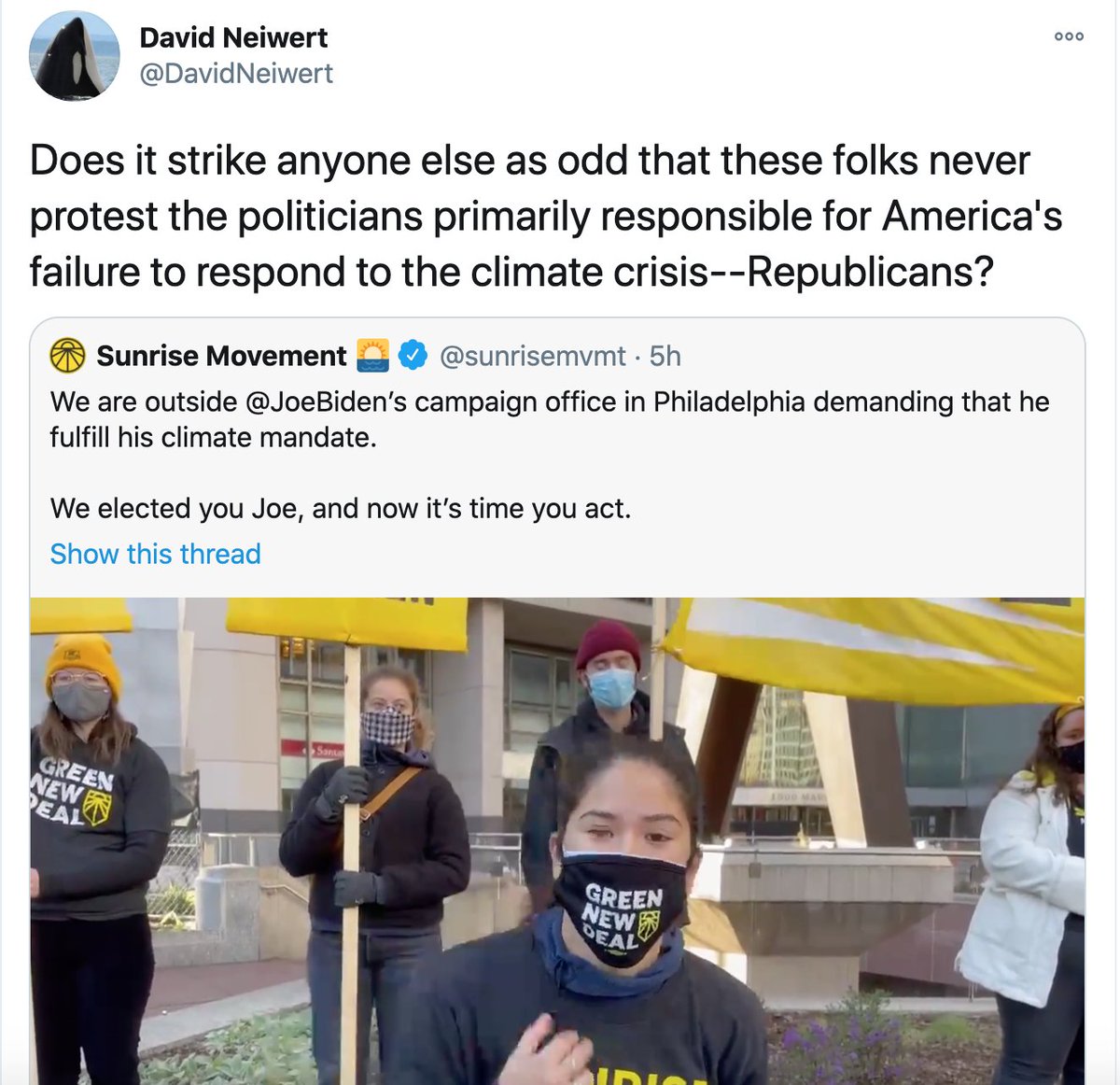Click Show this thread link
Image resolution: width=1120 pixels, height=1085 pixels.
(155, 554)
